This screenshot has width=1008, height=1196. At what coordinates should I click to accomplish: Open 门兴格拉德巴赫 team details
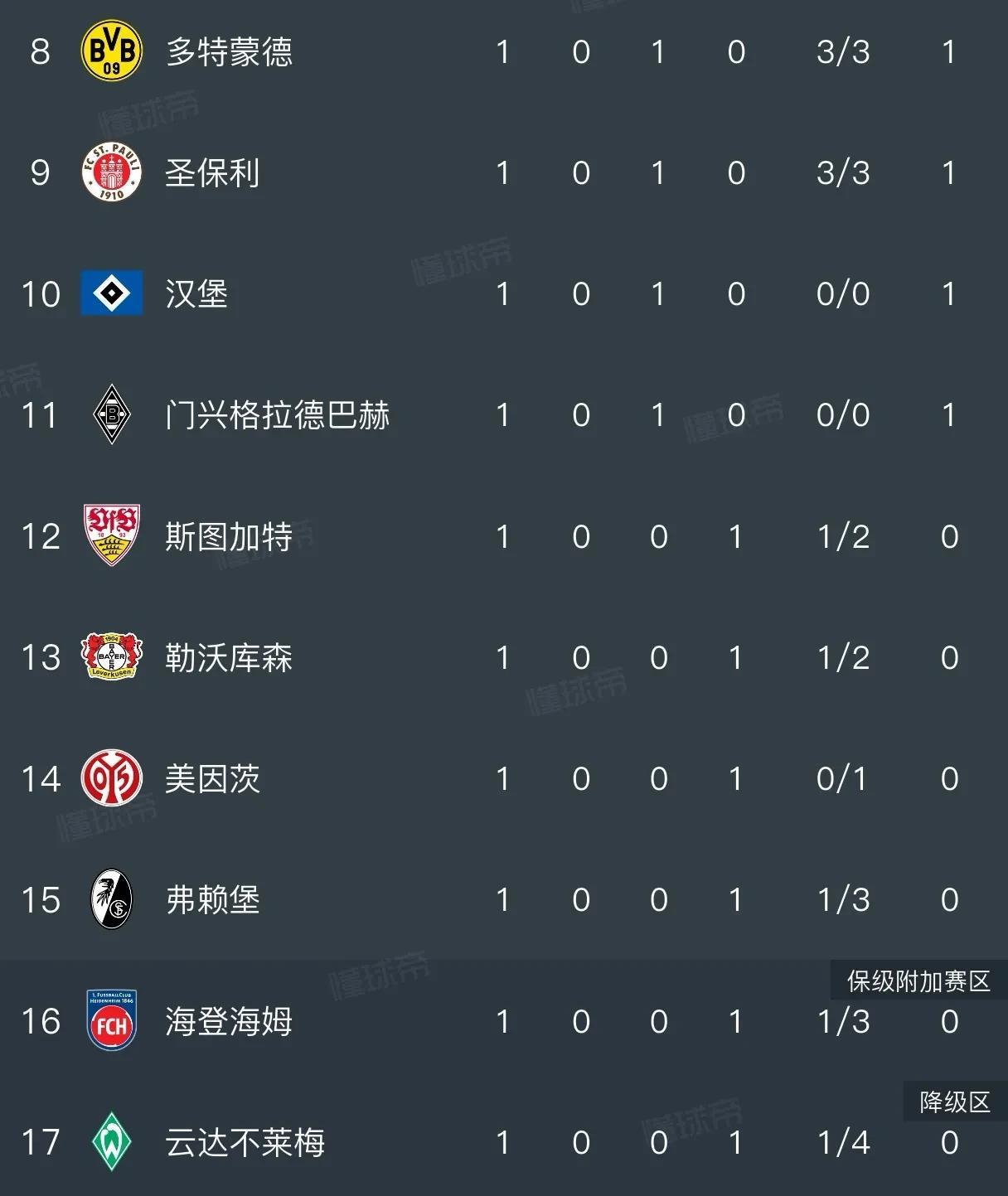277,414
